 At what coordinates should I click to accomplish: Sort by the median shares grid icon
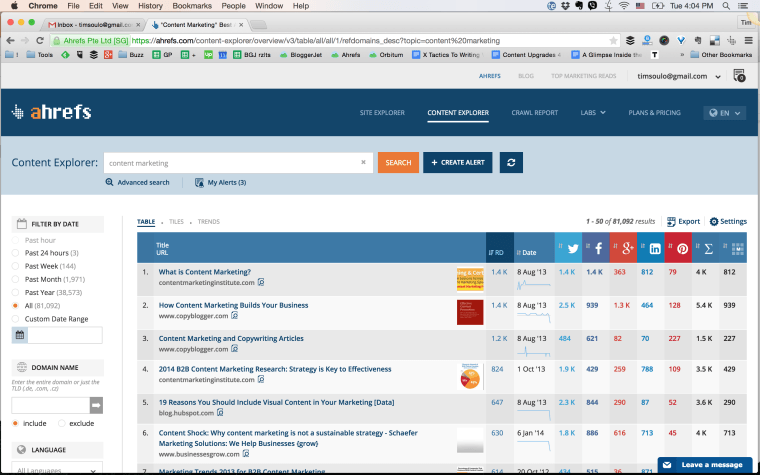tap(737, 249)
